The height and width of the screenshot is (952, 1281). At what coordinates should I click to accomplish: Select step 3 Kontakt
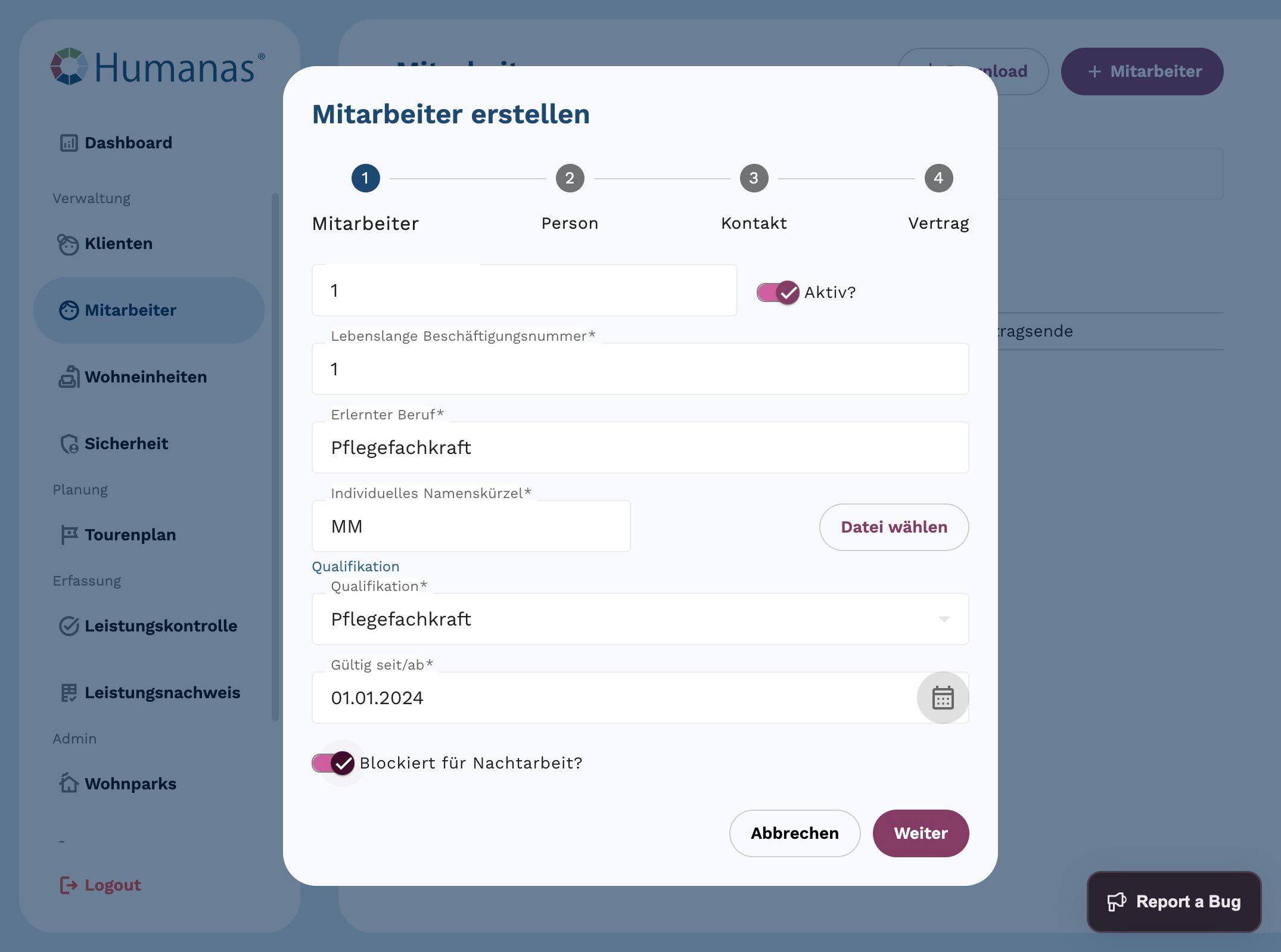(x=754, y=178)
